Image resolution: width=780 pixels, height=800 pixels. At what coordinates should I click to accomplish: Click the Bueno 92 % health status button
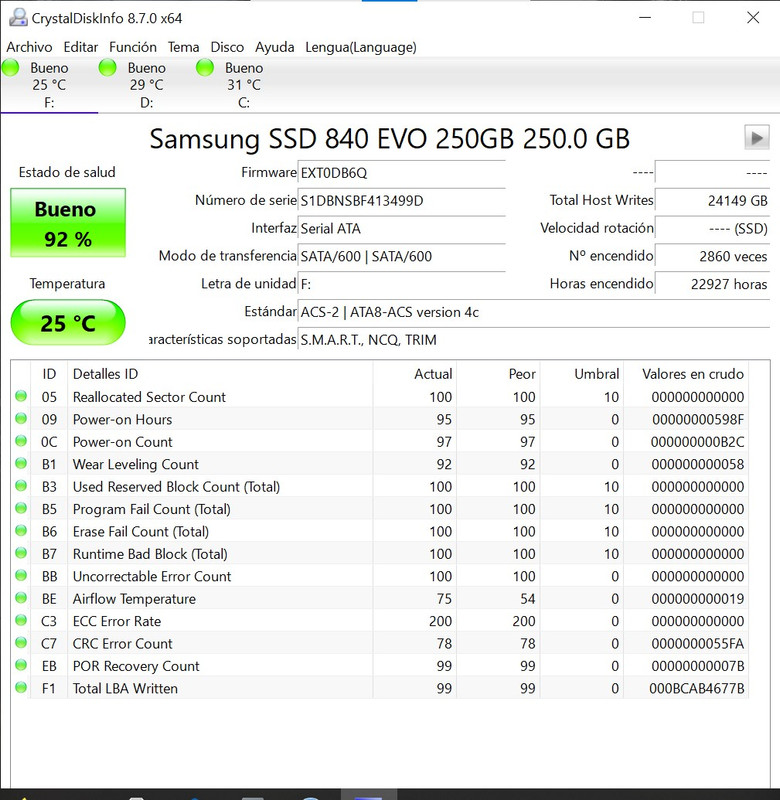coord(68,223)
